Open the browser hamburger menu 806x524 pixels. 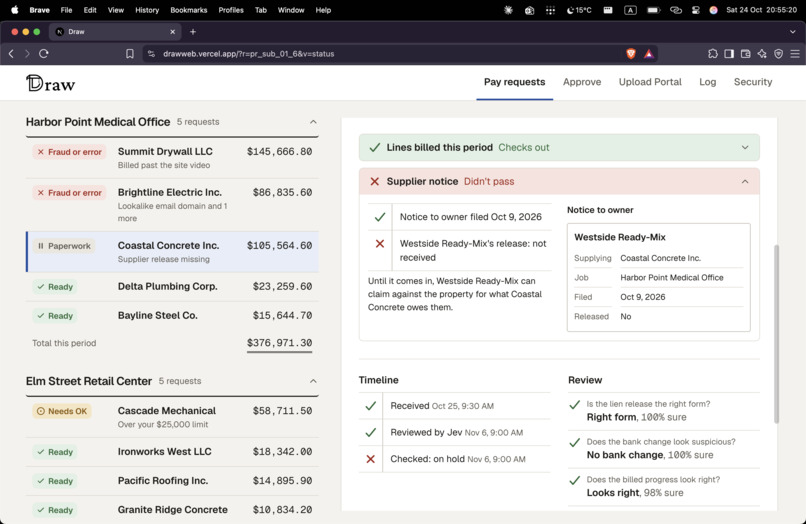tap(795, 53)
